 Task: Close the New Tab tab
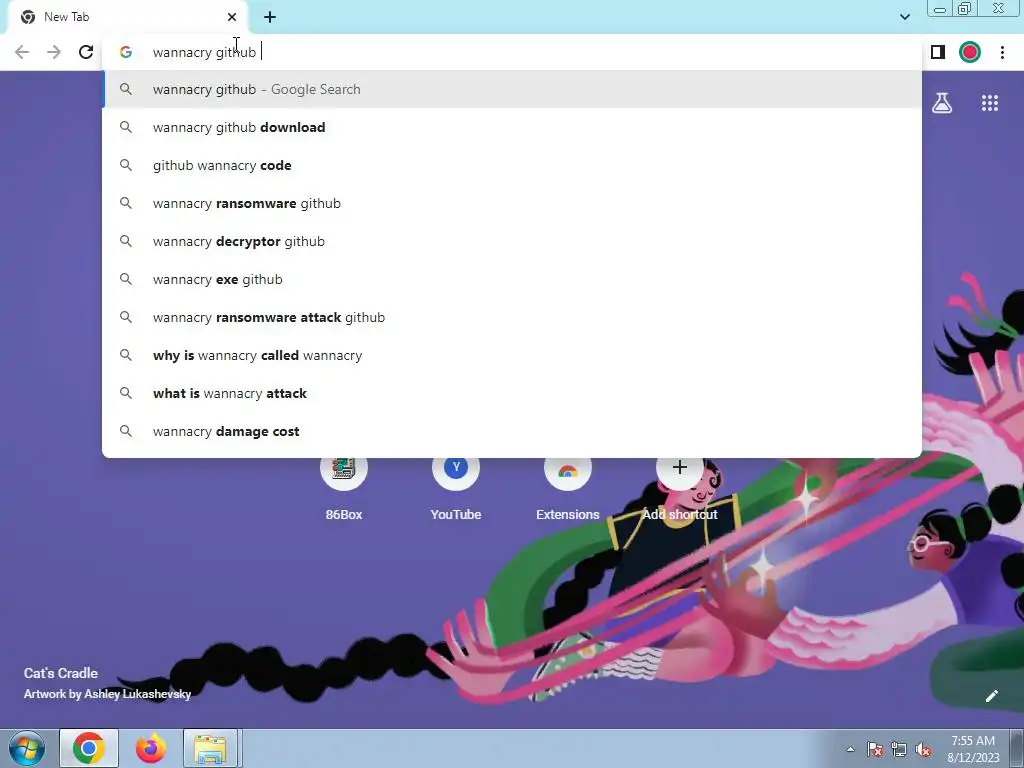tap(232, 17)
